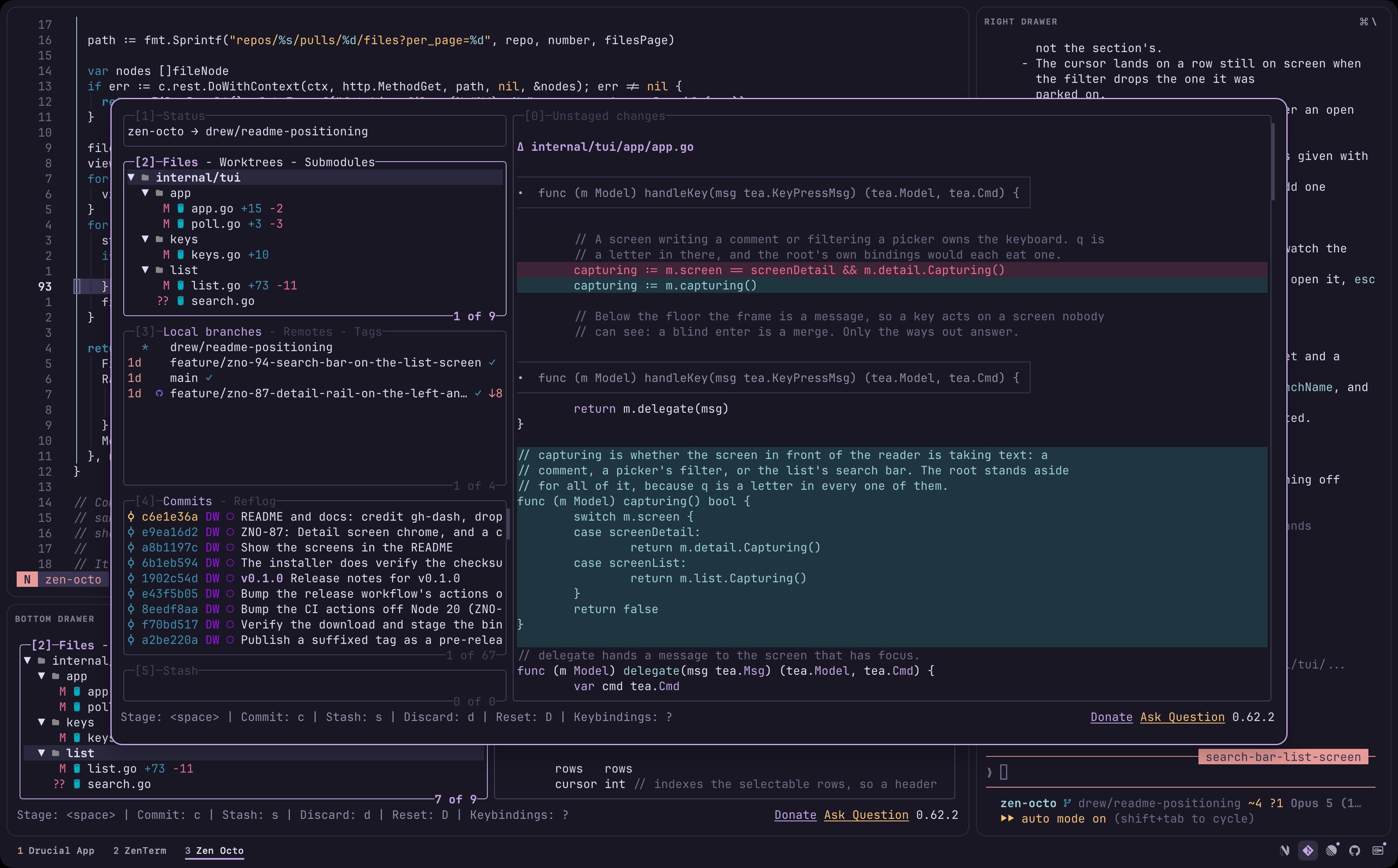Click the file icon beside keys.go +10 in popup
The image size is (1398, 868).
click(x=180, y=254)
